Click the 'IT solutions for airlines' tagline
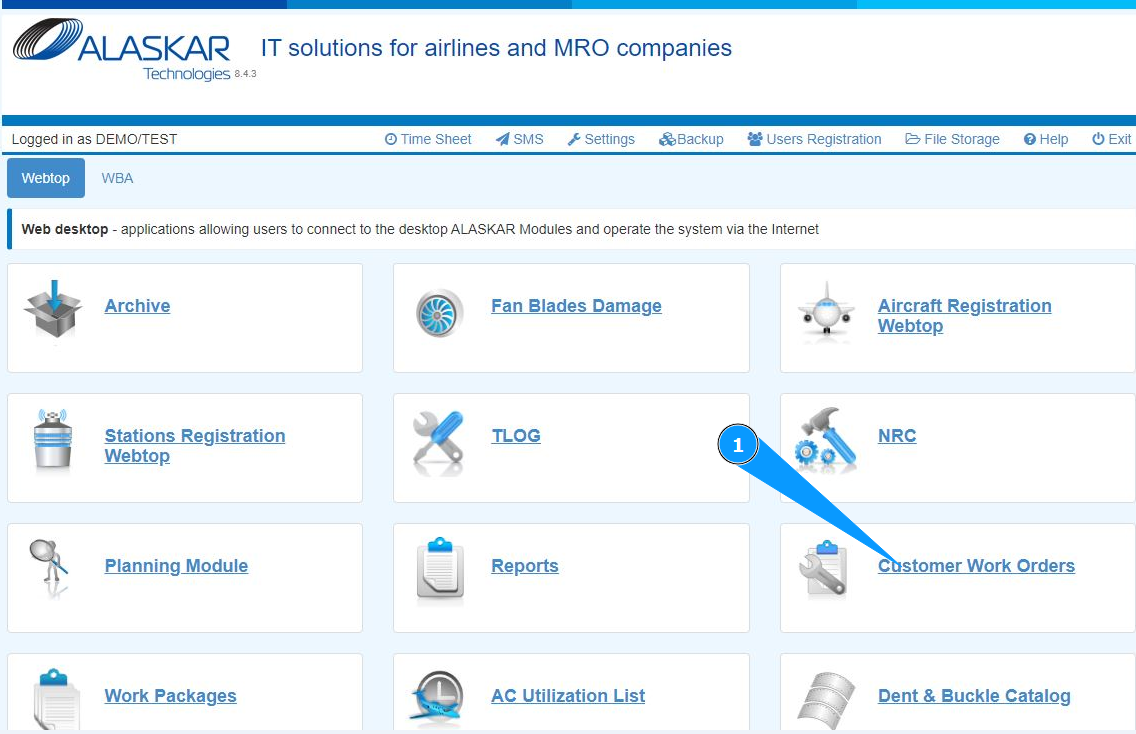 (496, 48)
